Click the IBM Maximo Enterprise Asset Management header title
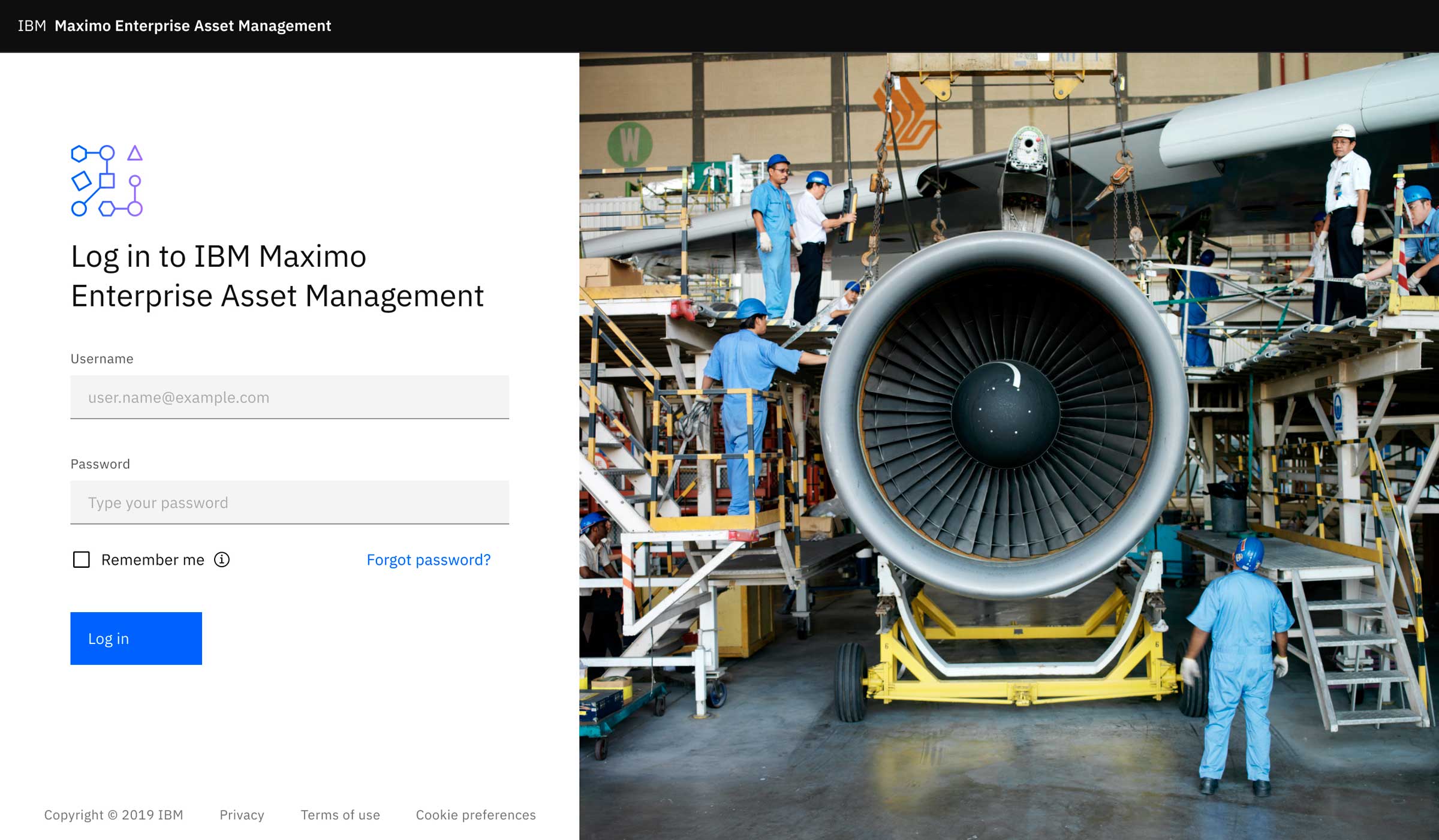 point(174,26)
